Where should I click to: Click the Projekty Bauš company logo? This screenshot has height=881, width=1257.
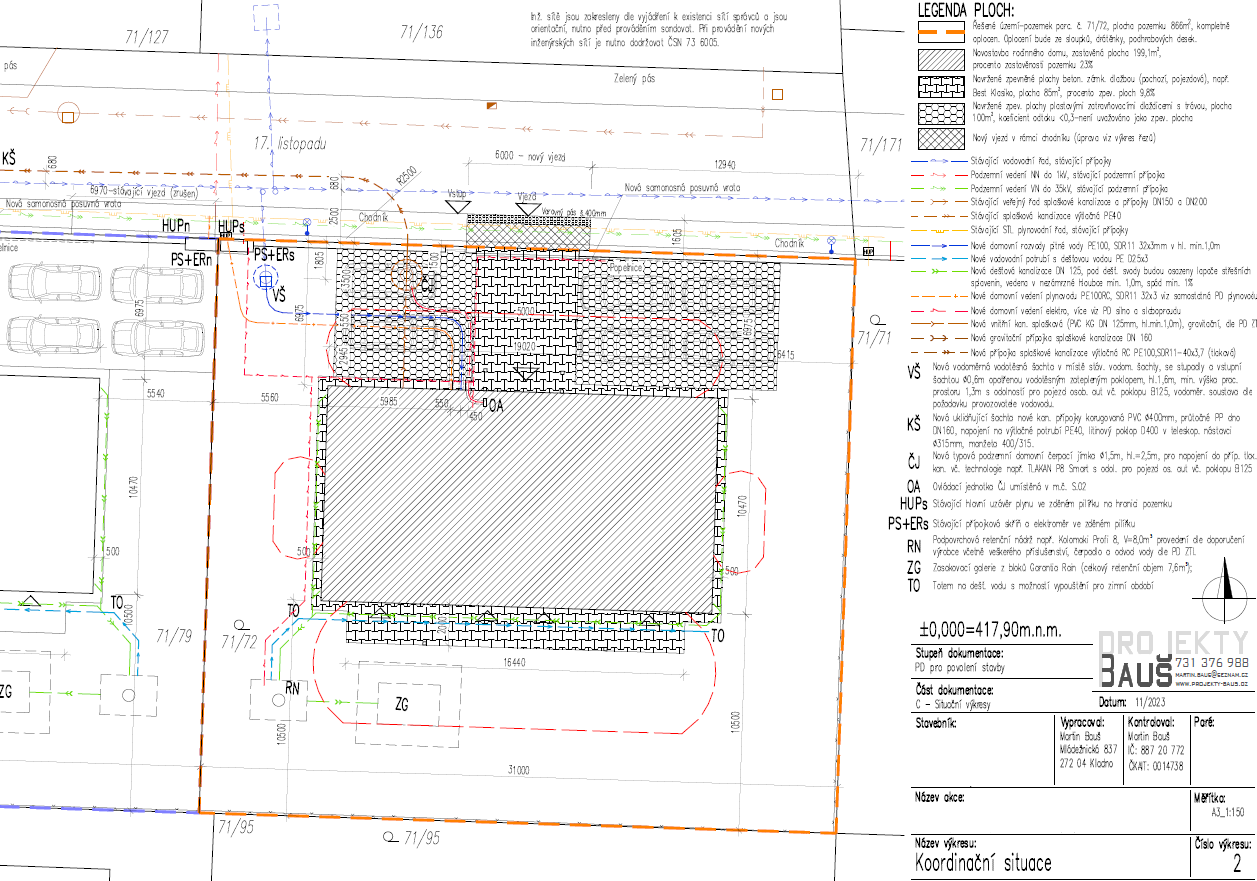pos(1172,656)
